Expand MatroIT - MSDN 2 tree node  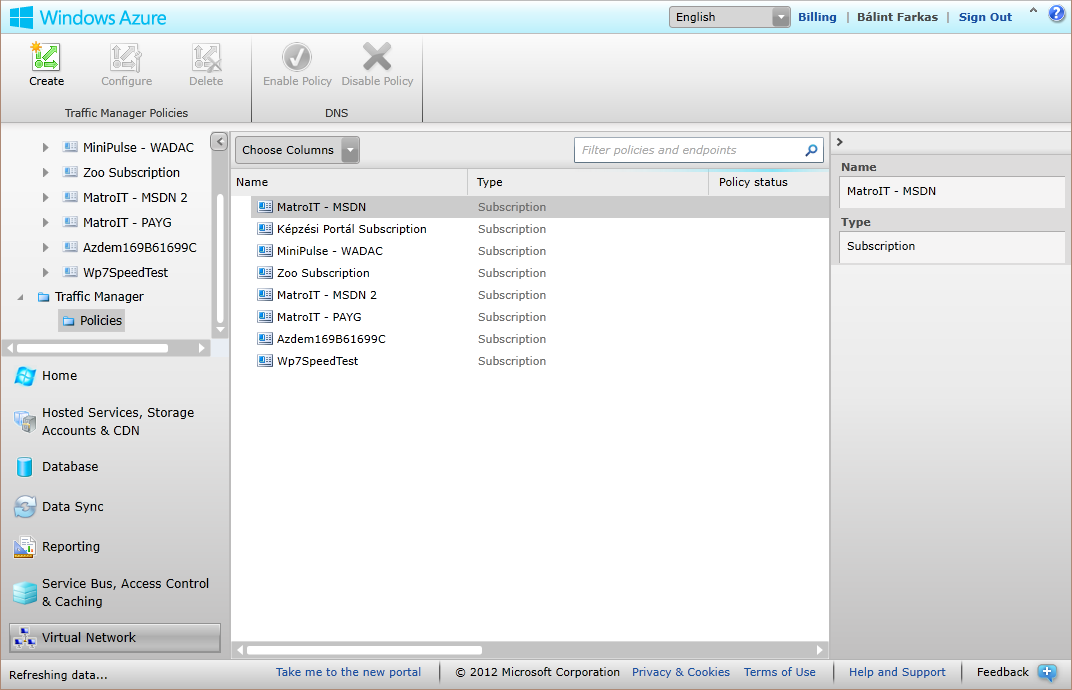(45, 198)
